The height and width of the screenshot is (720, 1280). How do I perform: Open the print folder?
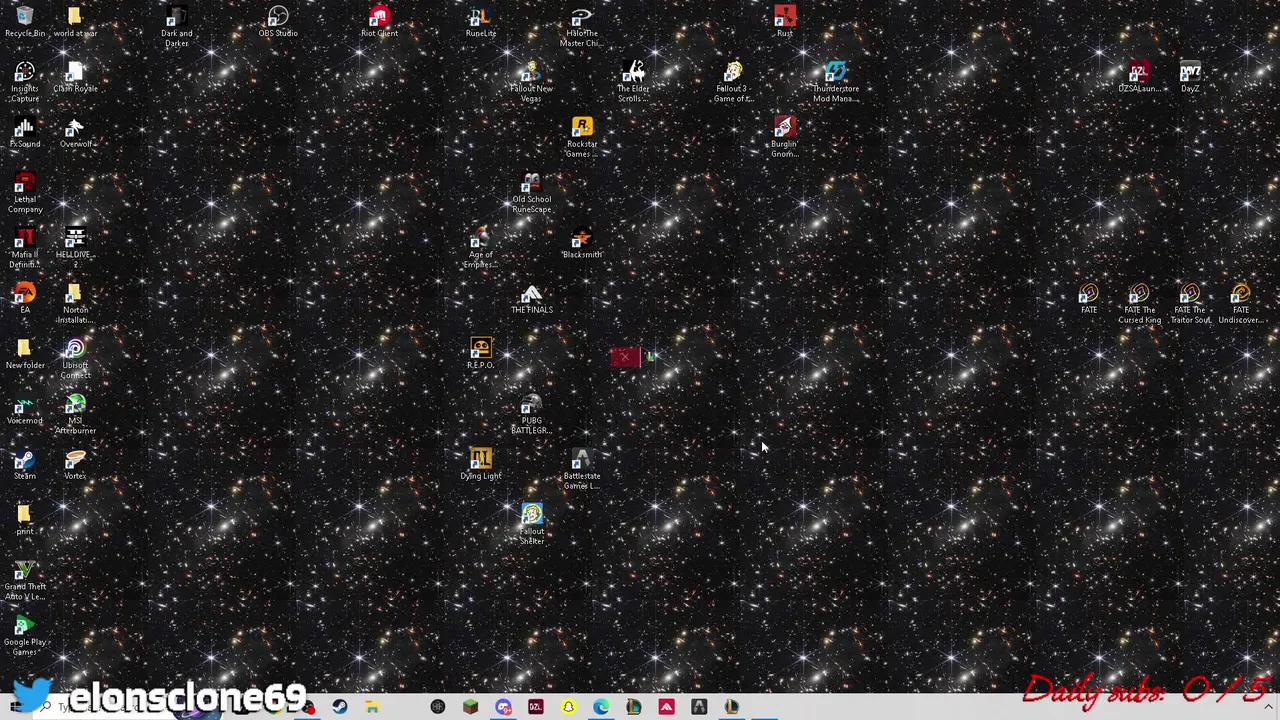point(25,519)
